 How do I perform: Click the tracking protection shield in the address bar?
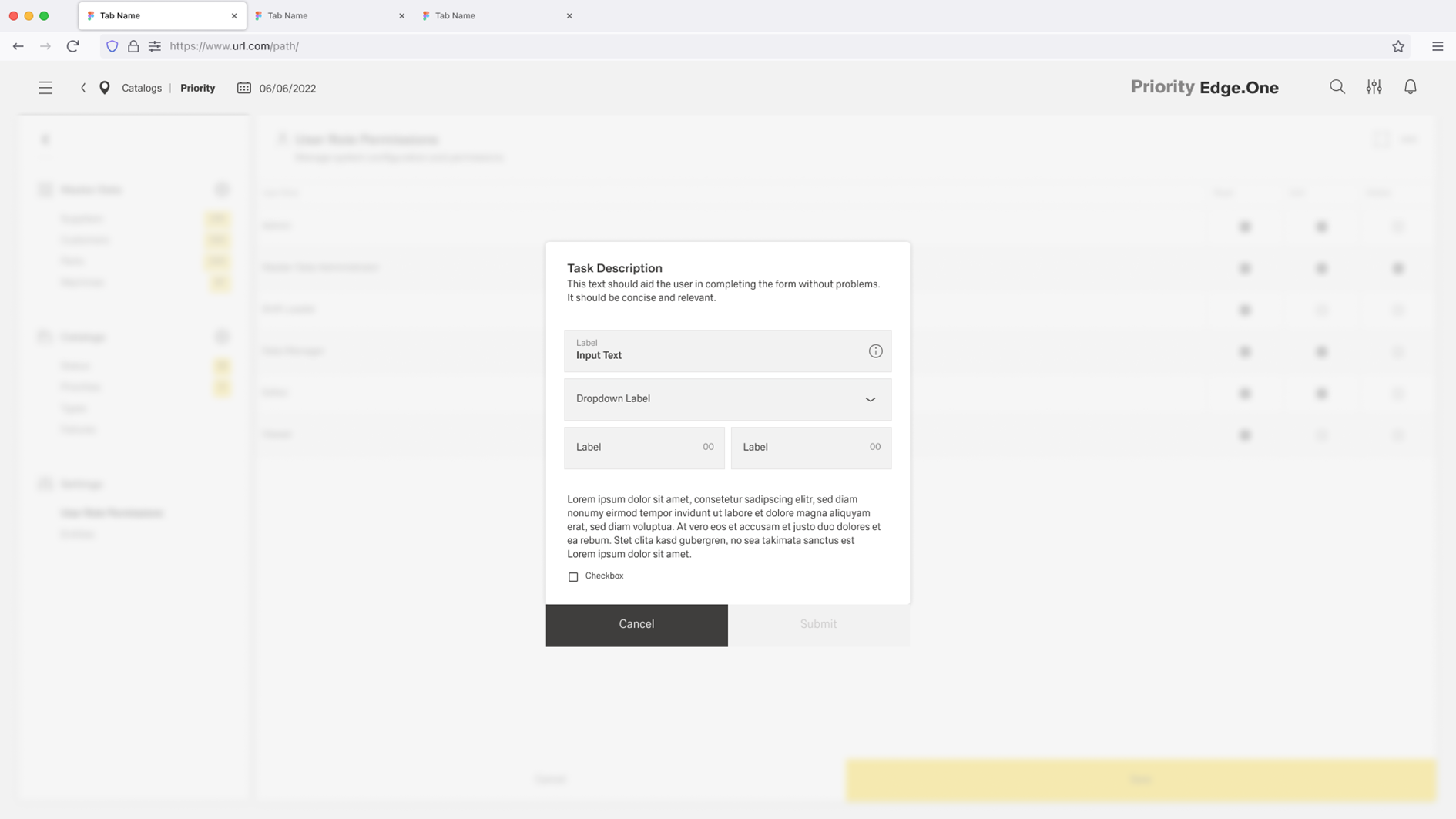[x=112, y=46]
